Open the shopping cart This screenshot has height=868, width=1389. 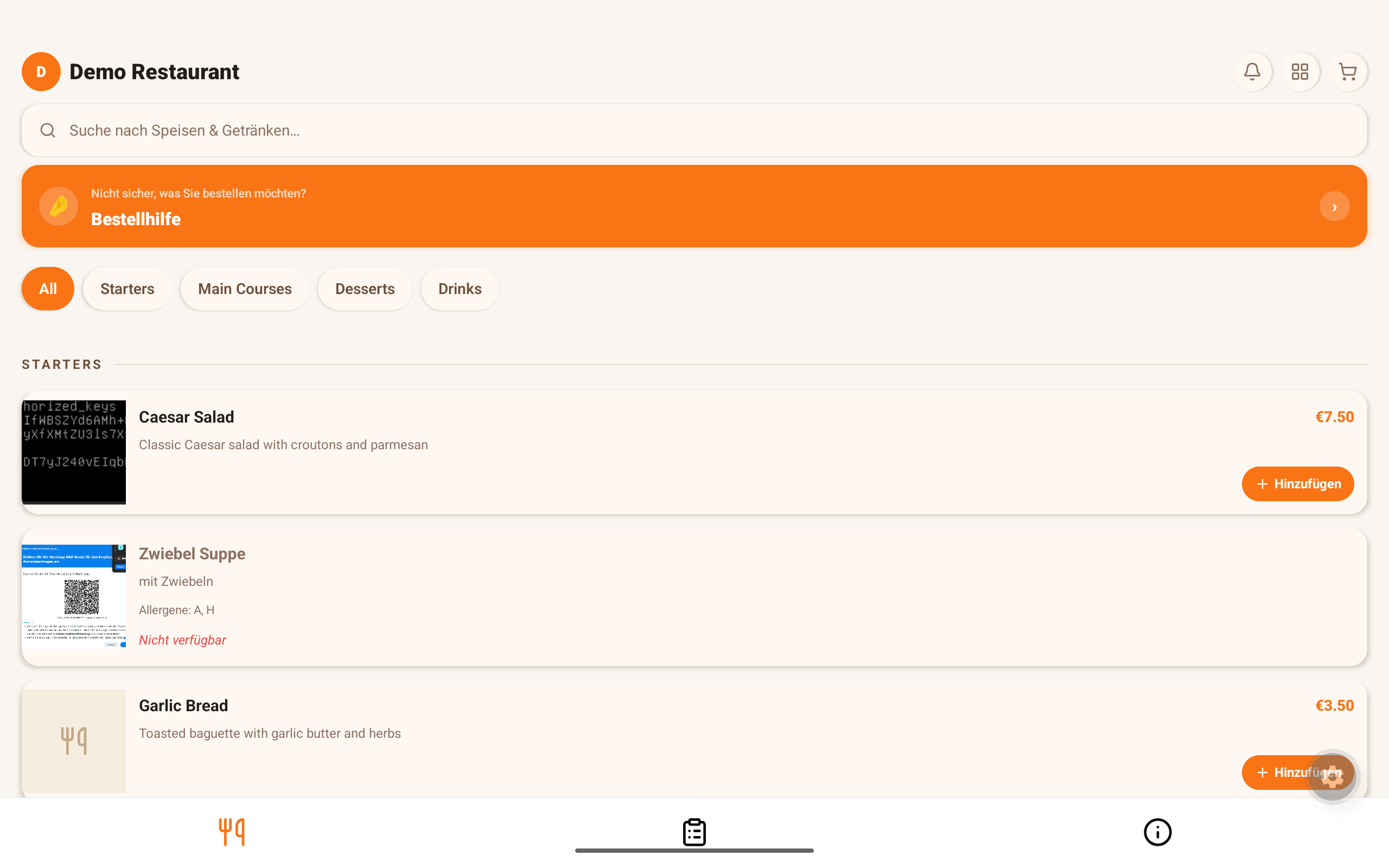[1347, 72]
